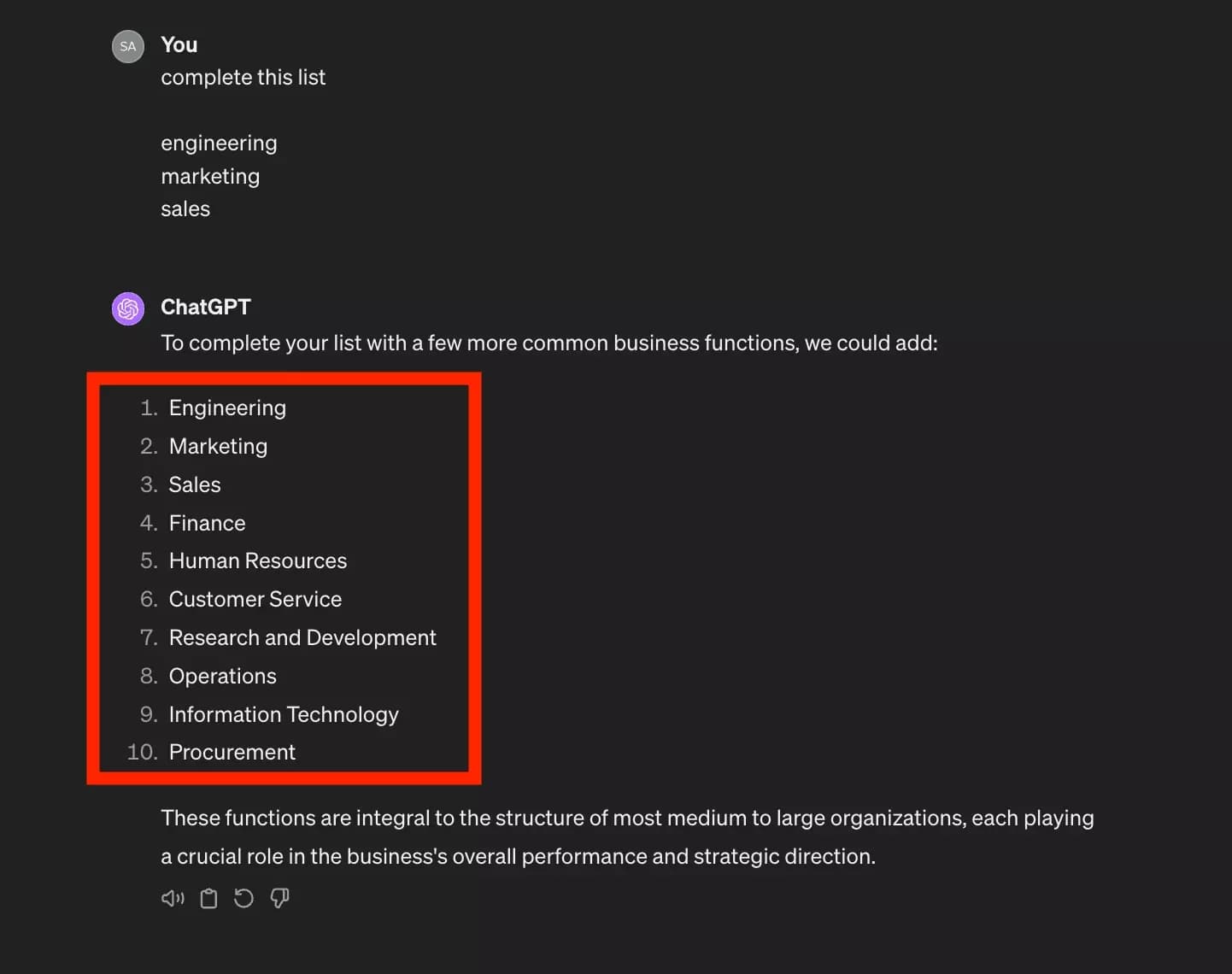Click the 'Finance' entry in the list
The width and height of the screenshot is (1232, 974).
point(207,523)
